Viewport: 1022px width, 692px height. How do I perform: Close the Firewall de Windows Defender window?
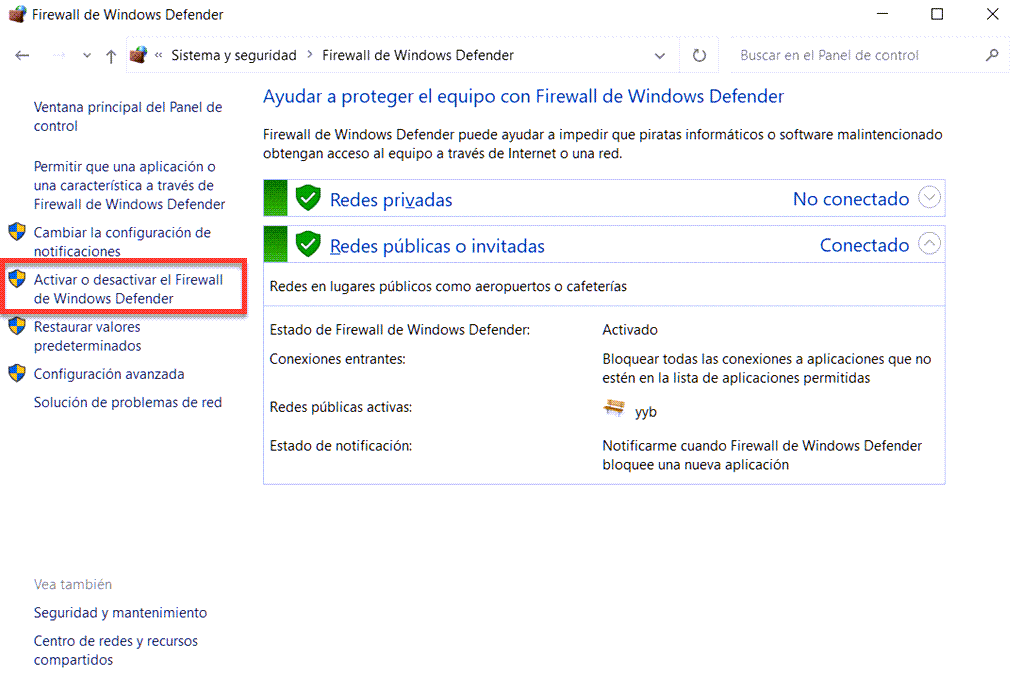[x=993, y=14]
